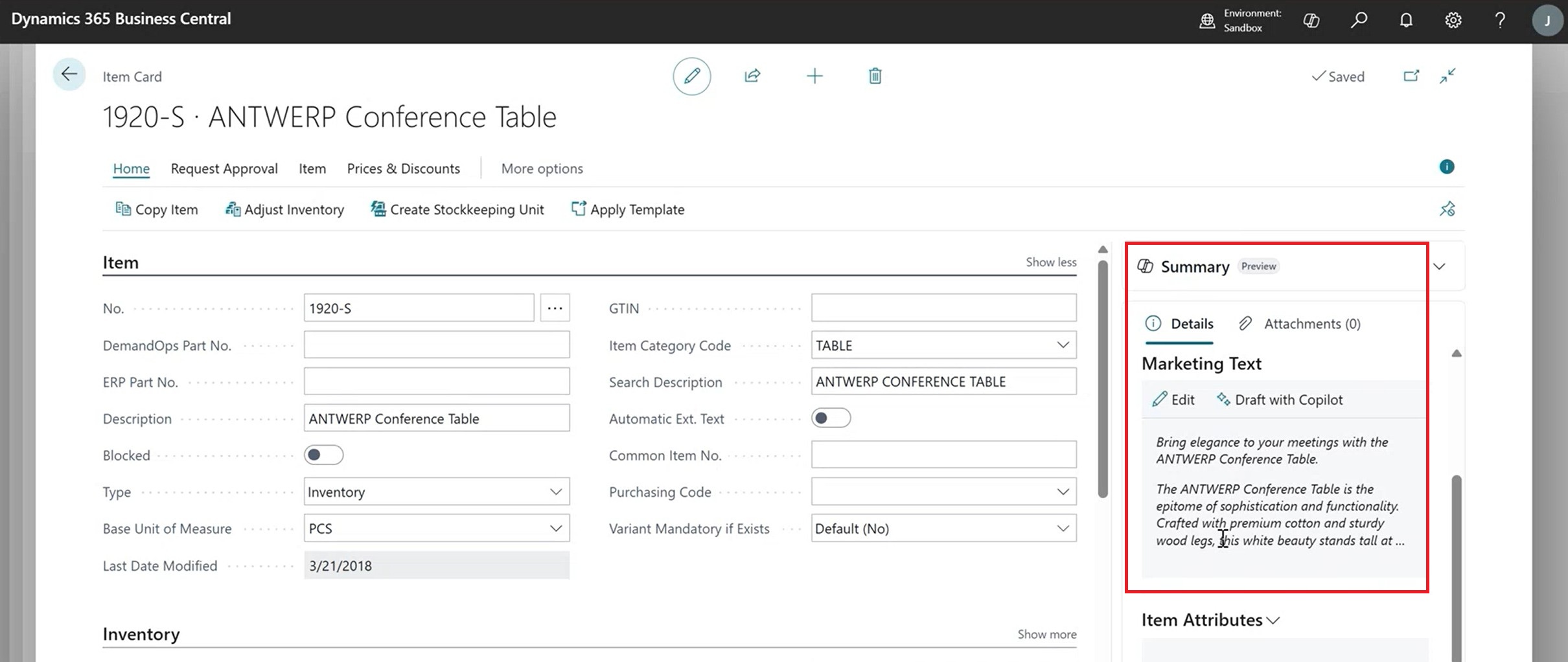Click Show less in Item section
The image size is (1568, 662).
tap(1050, 262)
